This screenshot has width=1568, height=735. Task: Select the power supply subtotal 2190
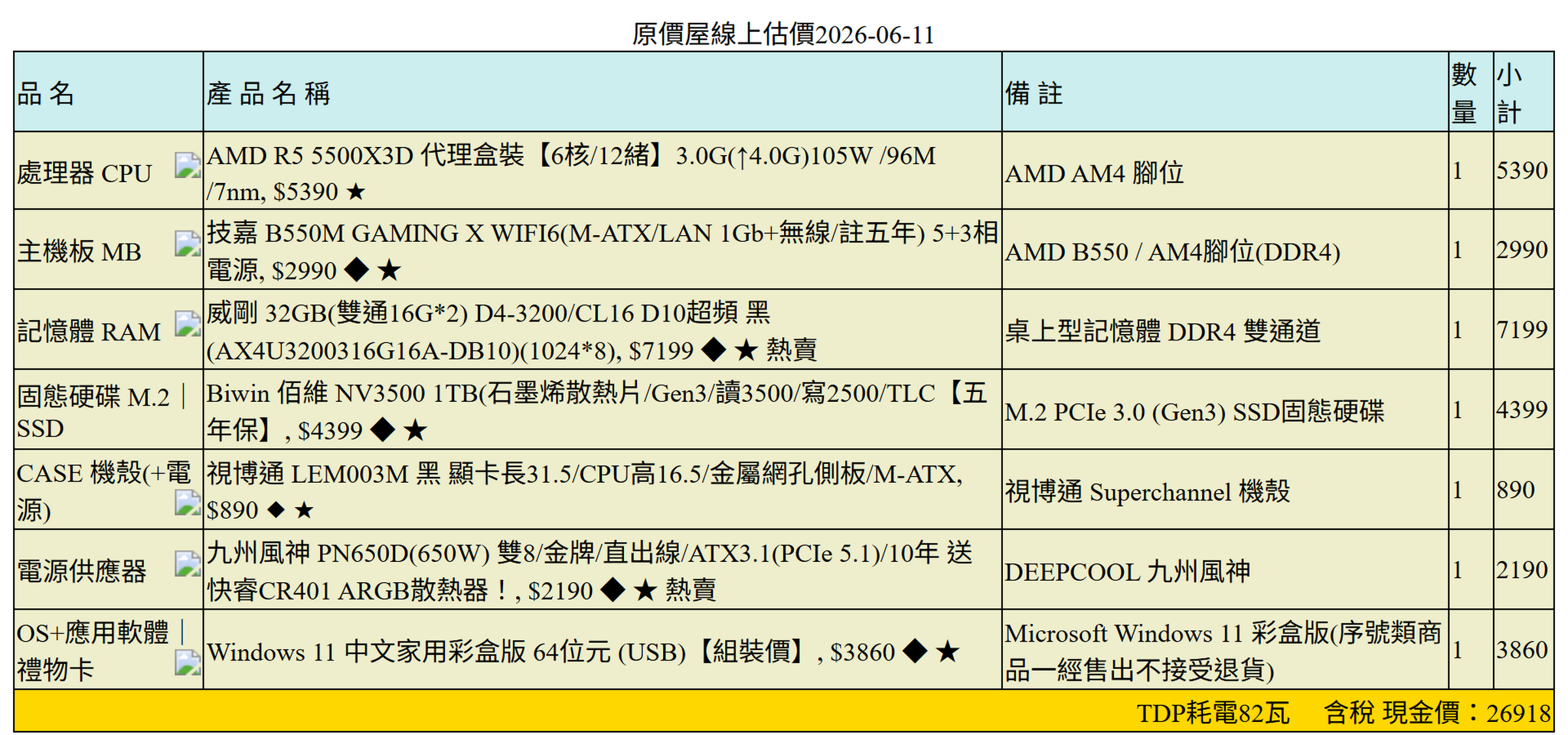(1522, 570)
